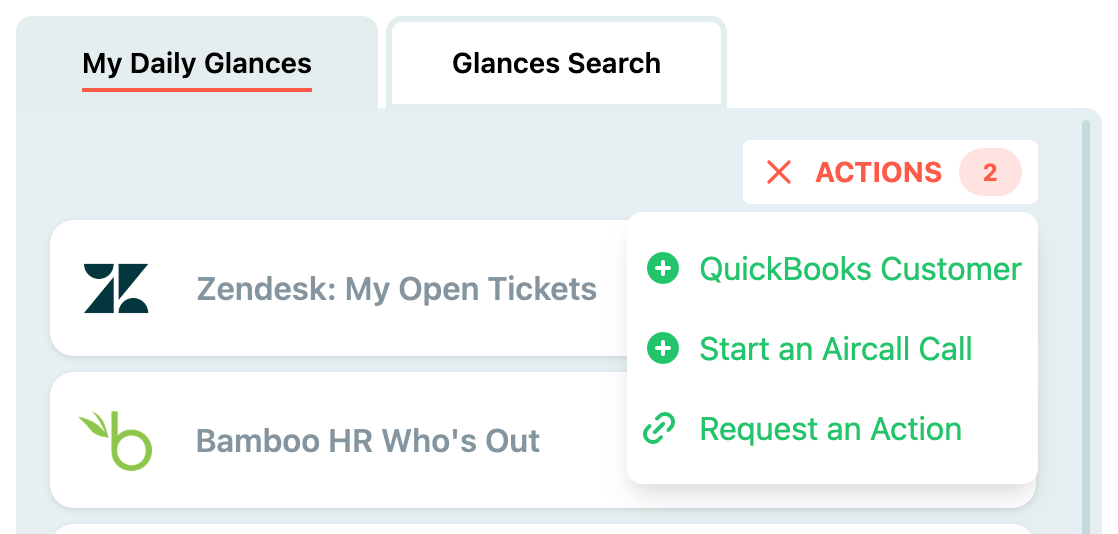Click the Bamboo HR Who's Out title text
The height and width of the screenshot is (534, 1118).
(368, 441)
